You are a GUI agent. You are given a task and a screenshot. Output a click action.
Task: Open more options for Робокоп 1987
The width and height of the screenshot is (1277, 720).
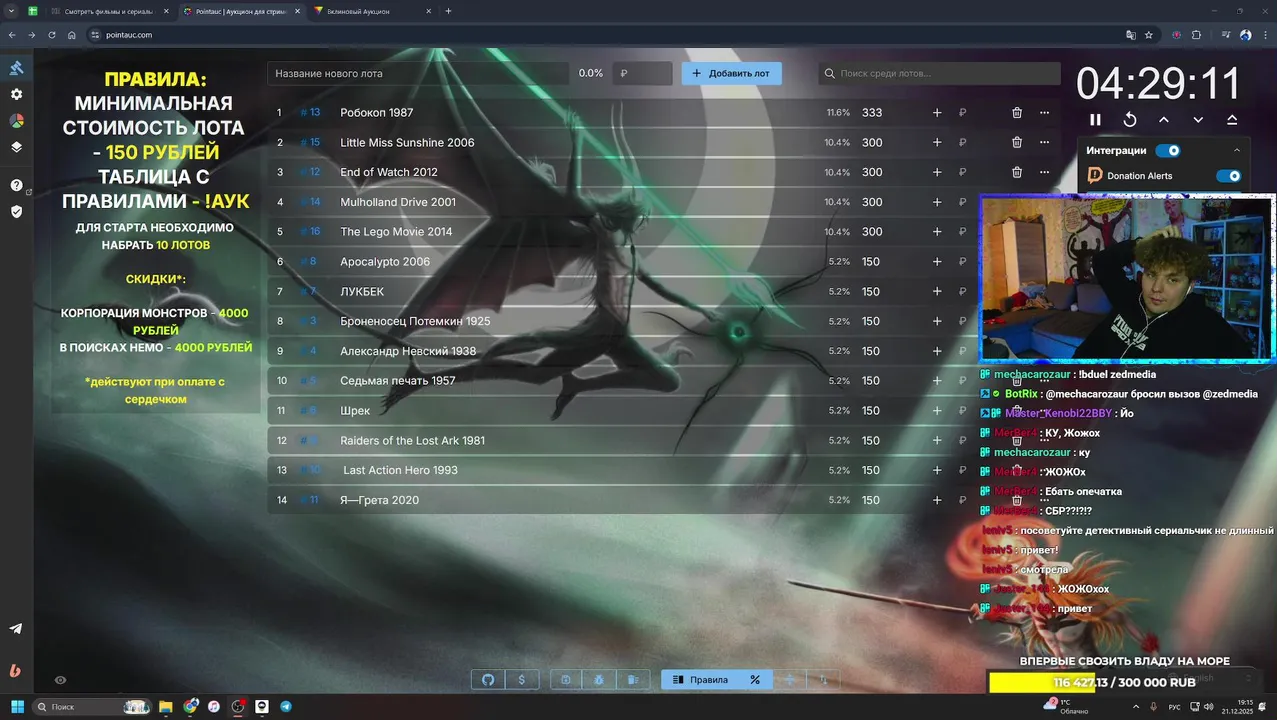(1044, 113)
